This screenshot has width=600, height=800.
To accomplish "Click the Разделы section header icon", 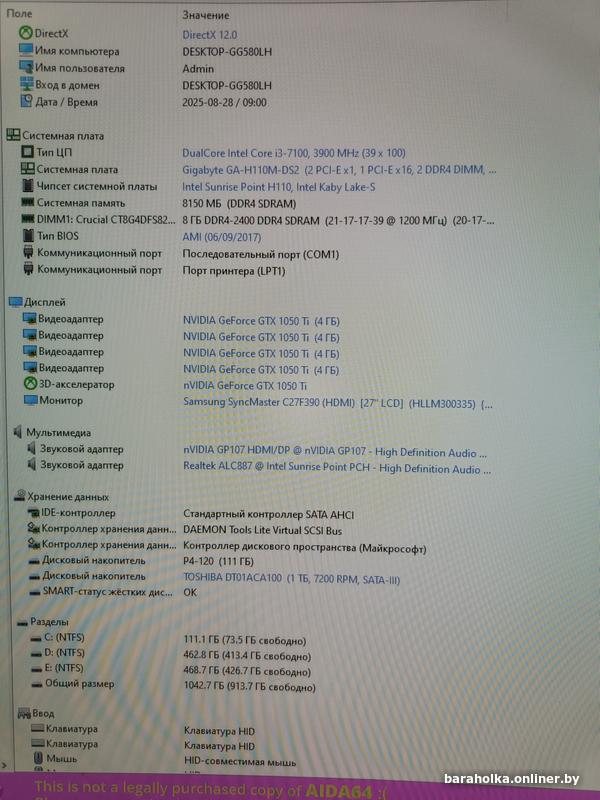I will tap(22, 622).
